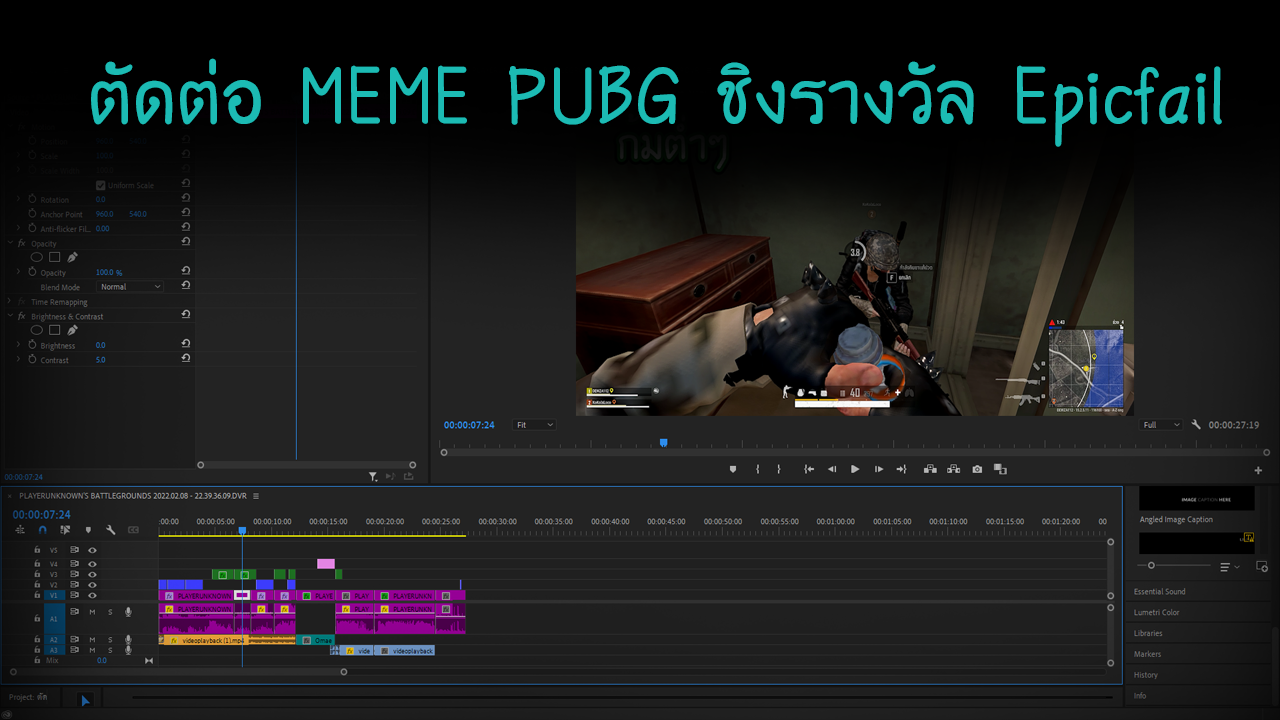1280x720 pixels.
Task: Open the Full playback resolution dropdown
Action: click(1162, 425)
